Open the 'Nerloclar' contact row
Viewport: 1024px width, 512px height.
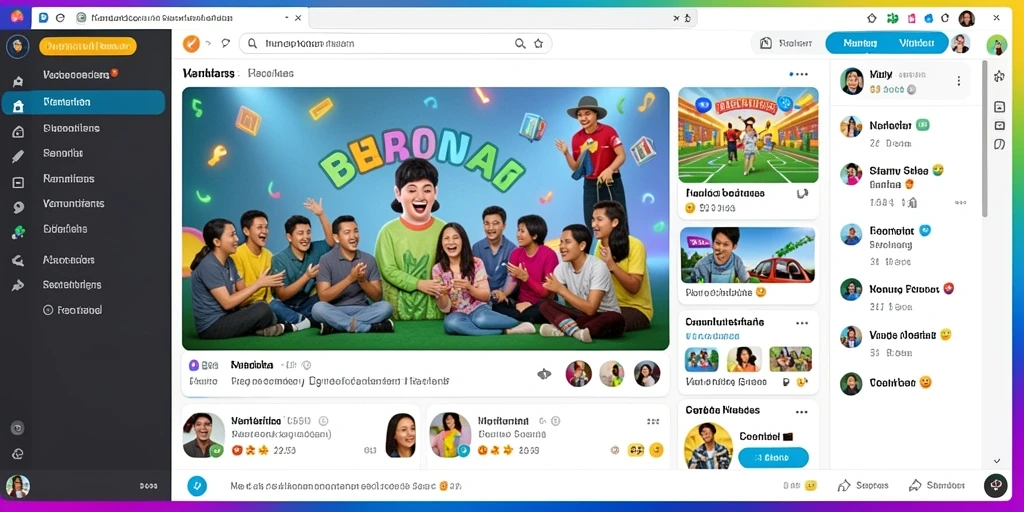tap(905, 133)
